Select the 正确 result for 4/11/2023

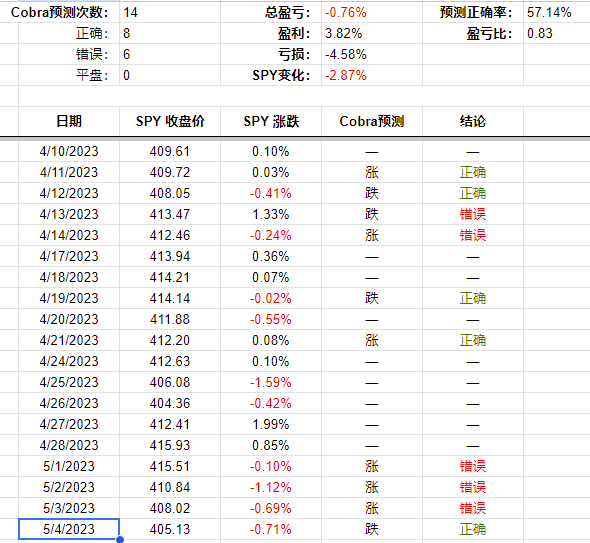click(x=473, y=172)
